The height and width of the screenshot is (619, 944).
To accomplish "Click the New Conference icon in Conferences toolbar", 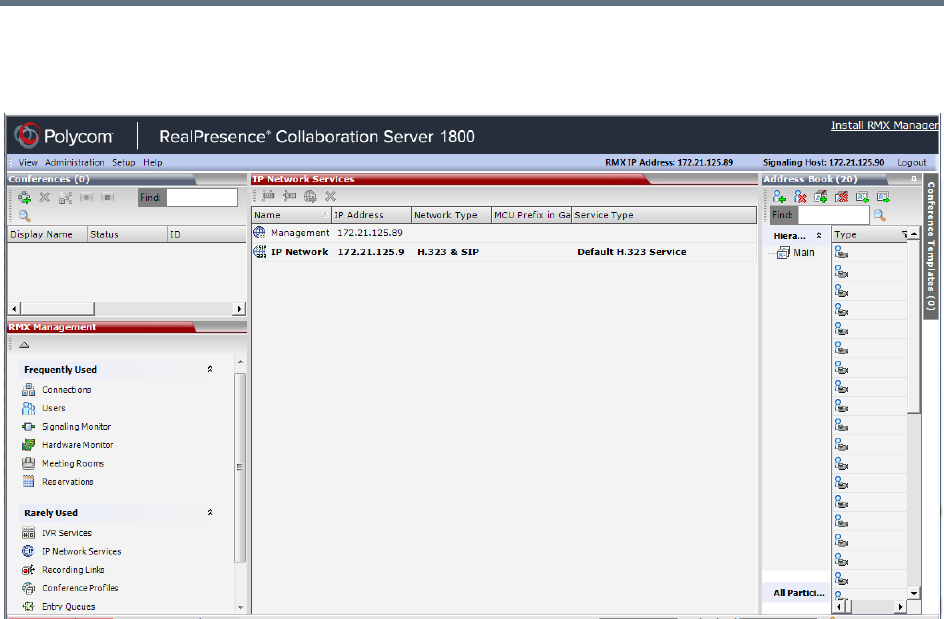I will 25,198.
